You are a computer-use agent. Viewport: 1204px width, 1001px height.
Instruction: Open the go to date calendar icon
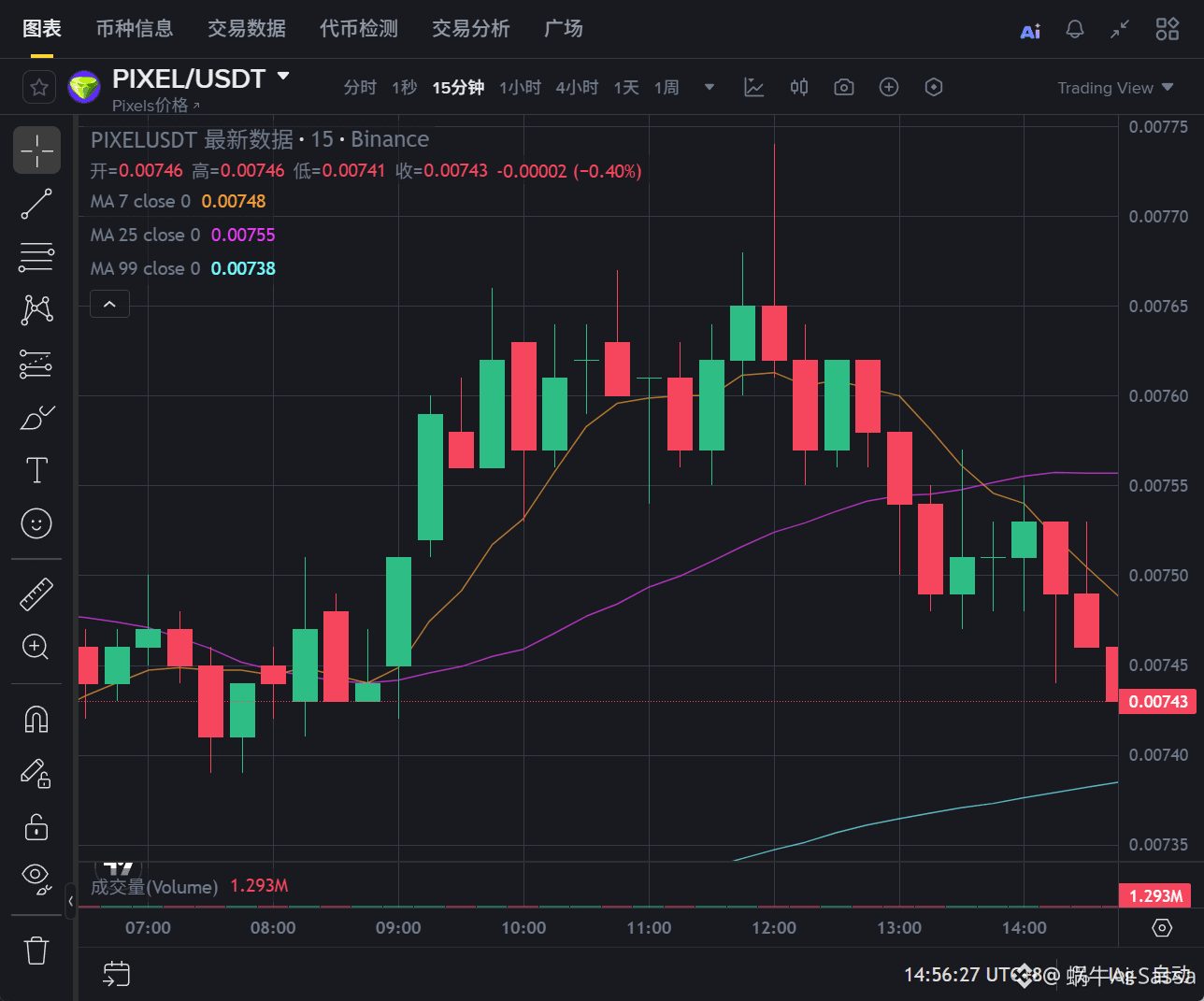[x=116, y=974]
